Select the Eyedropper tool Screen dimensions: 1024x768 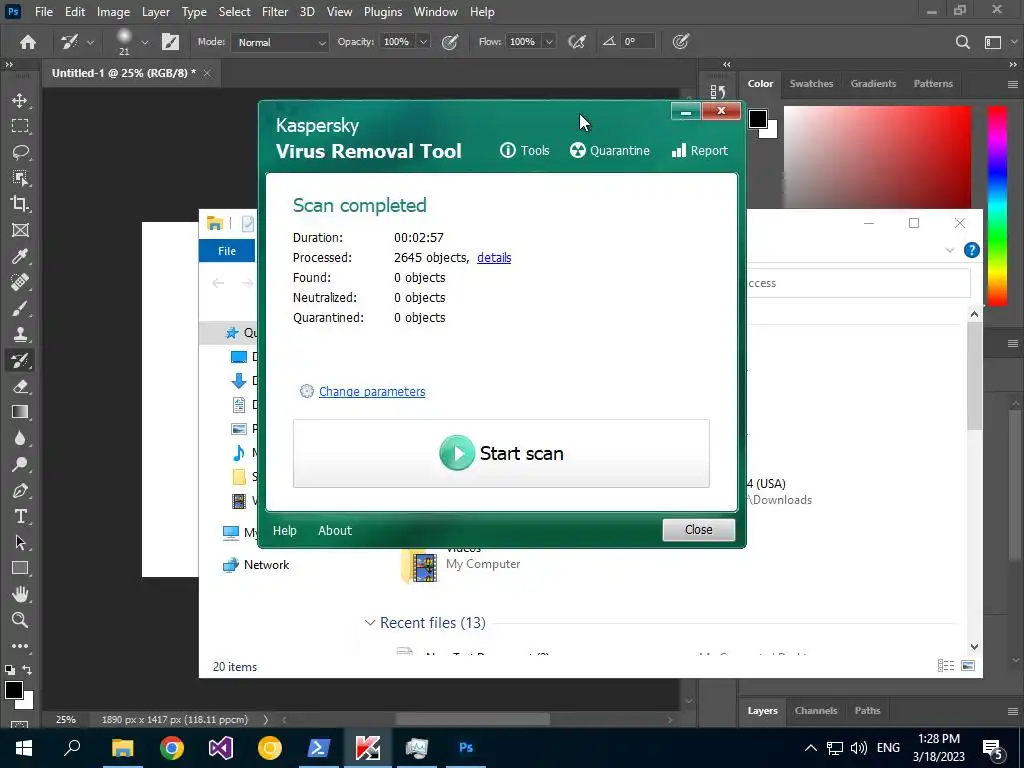tap(20, 256)
